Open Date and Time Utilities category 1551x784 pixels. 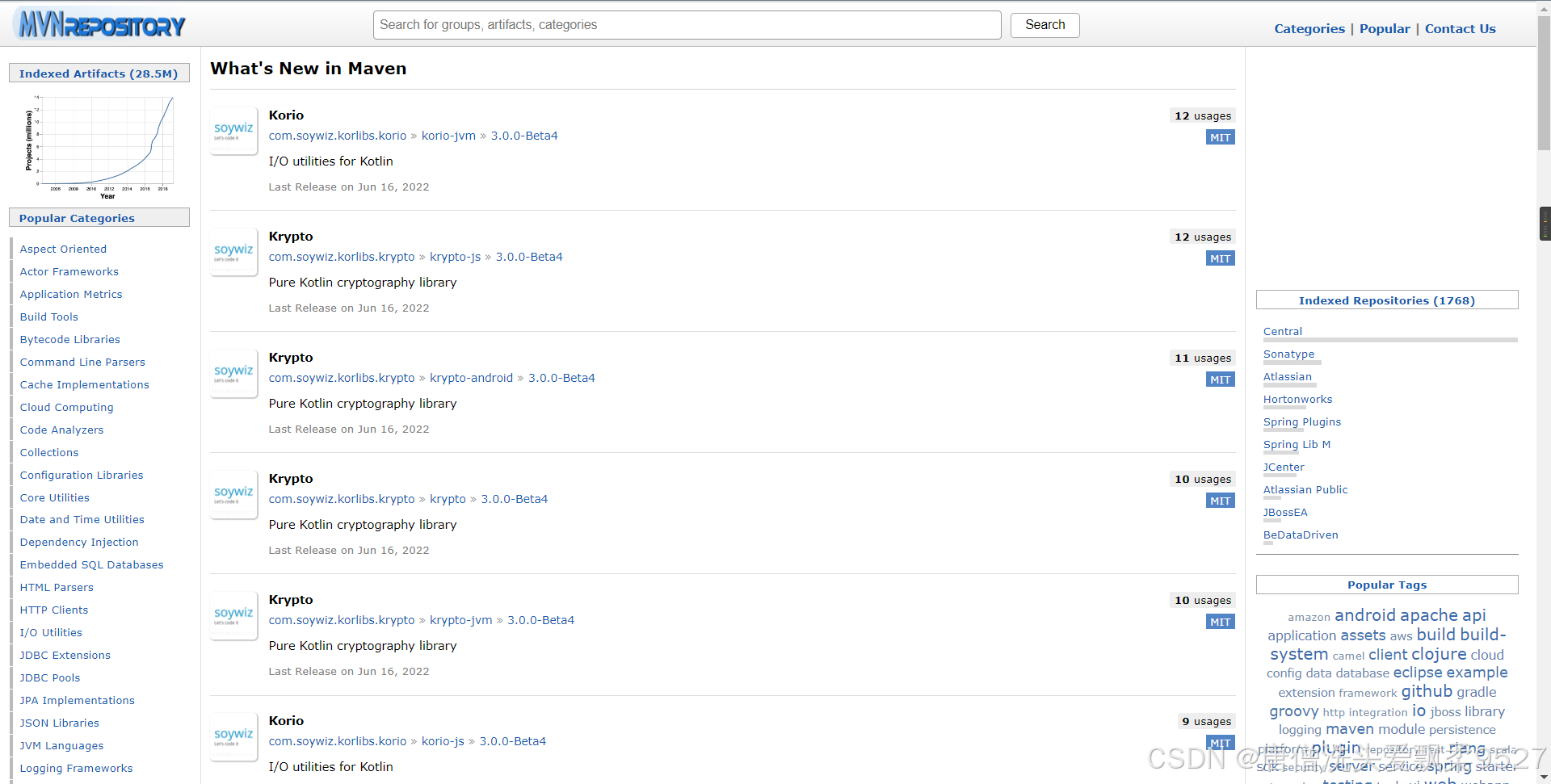[82, 520]
